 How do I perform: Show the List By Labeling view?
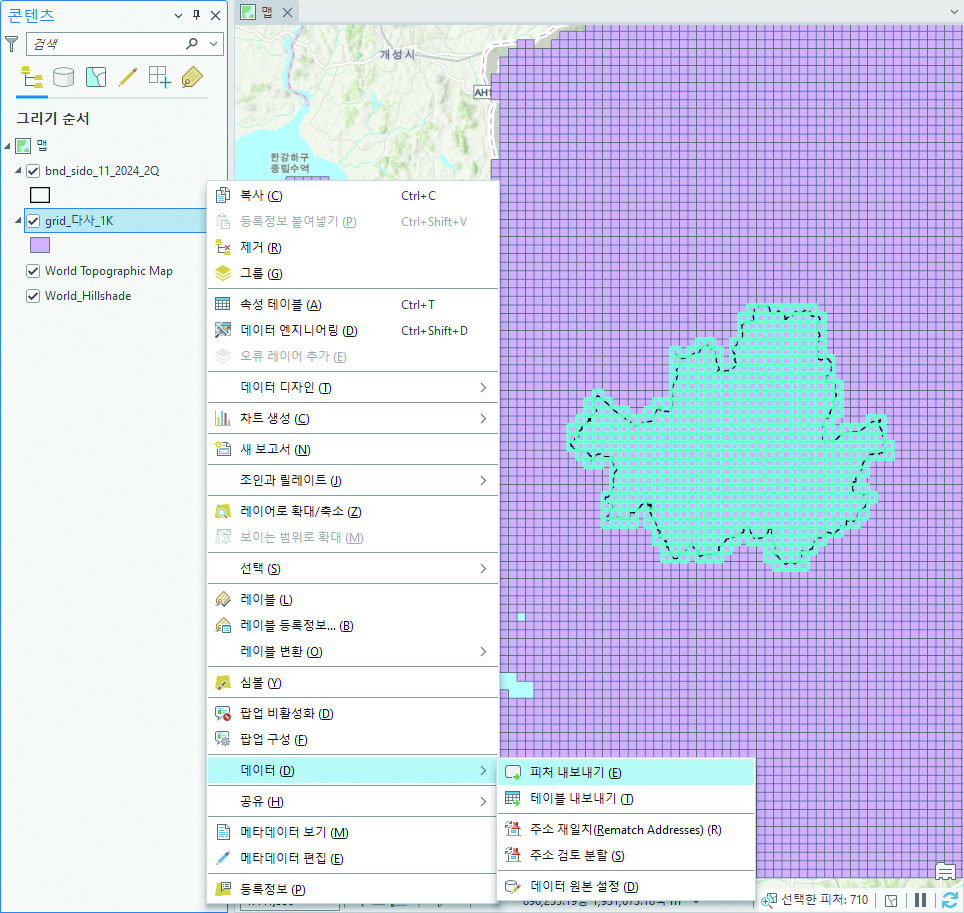coord(192,77)
